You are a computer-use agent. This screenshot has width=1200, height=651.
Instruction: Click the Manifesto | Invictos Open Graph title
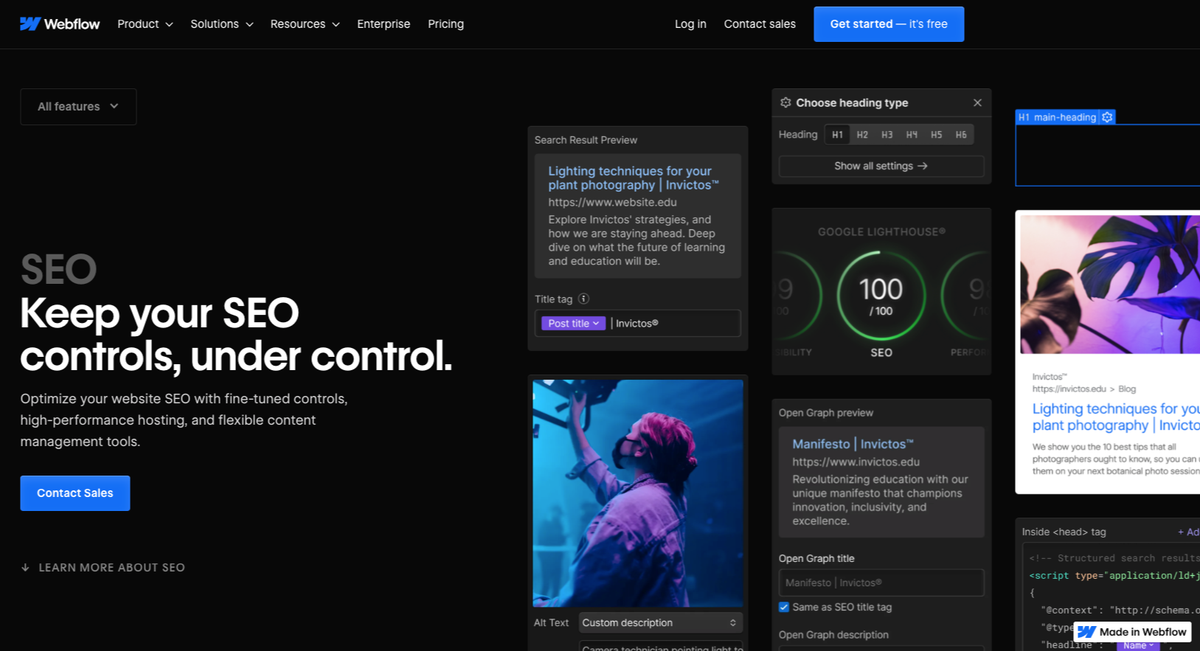[x=853, y=444]
